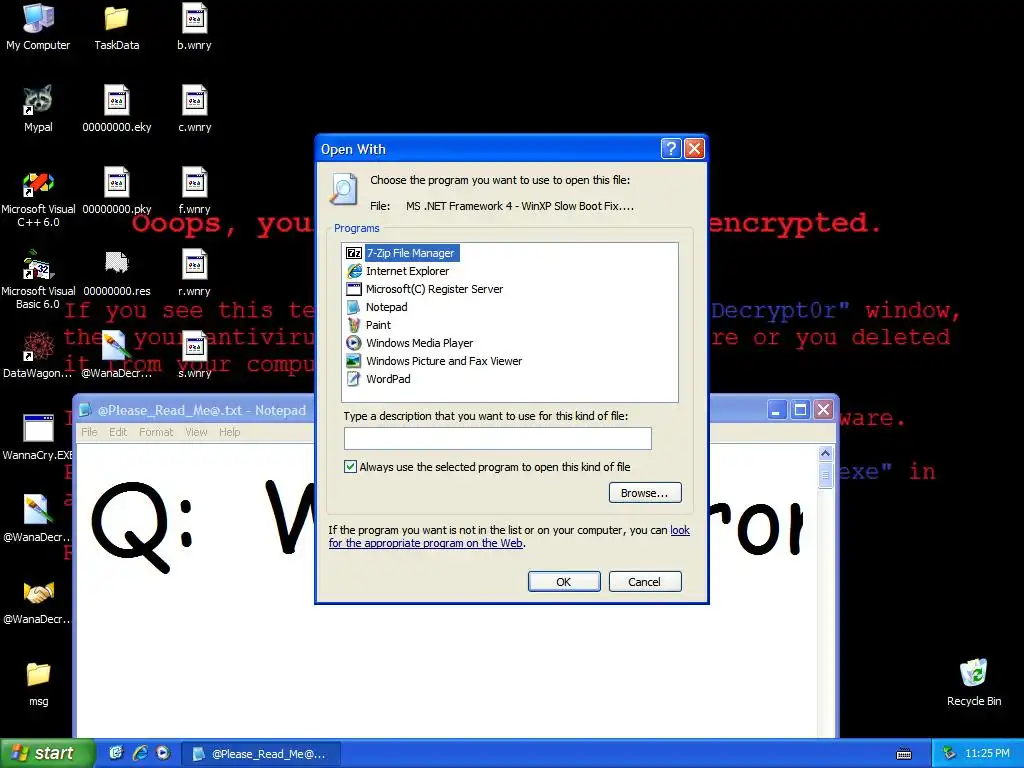Image resolution: width=1024 pixels, height=768 pixels.
Task: Select the 00000000.pky file icon
Action: [116, 191]
